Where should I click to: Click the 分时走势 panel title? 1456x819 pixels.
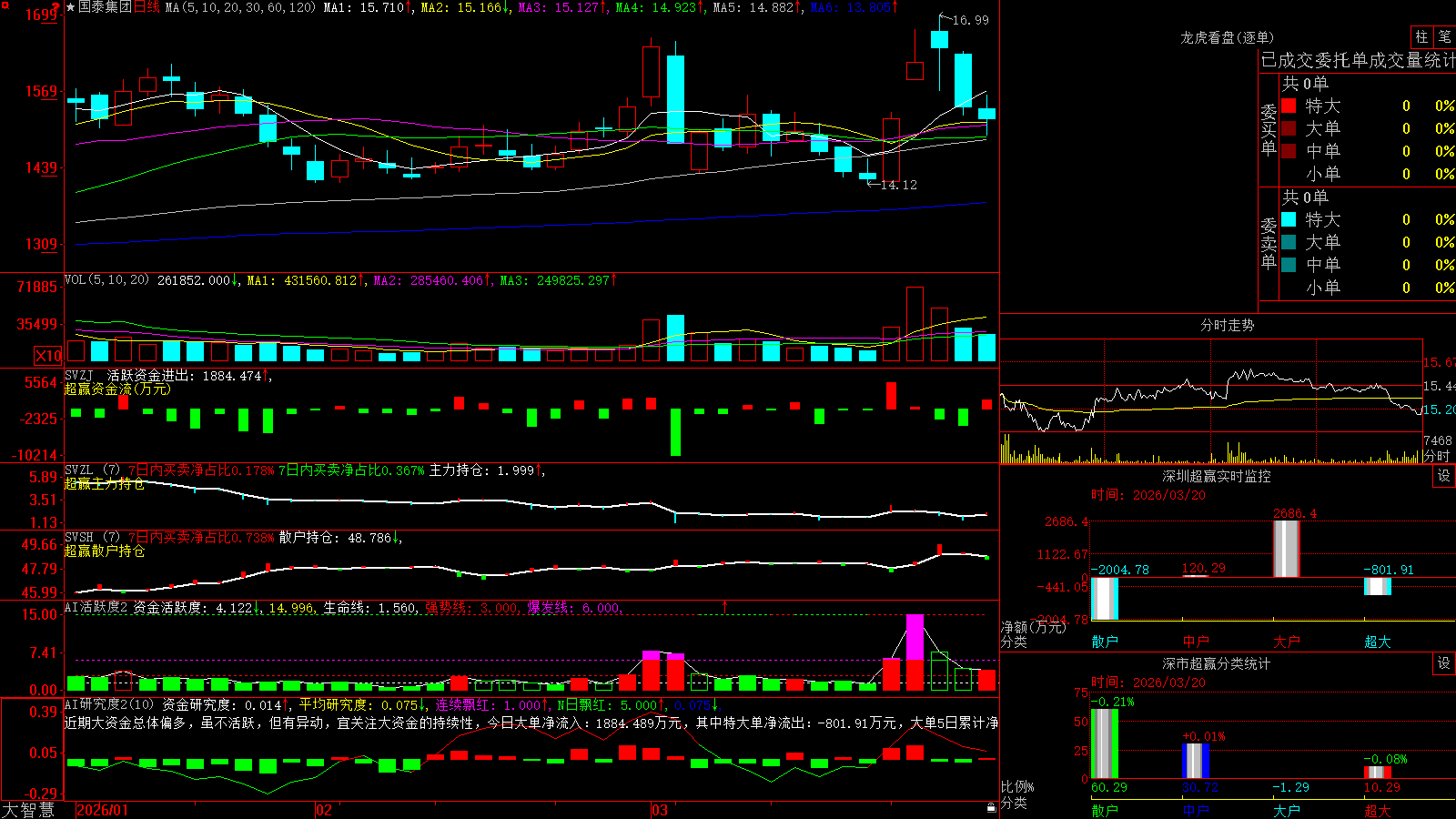click(x=1227, y=325)
